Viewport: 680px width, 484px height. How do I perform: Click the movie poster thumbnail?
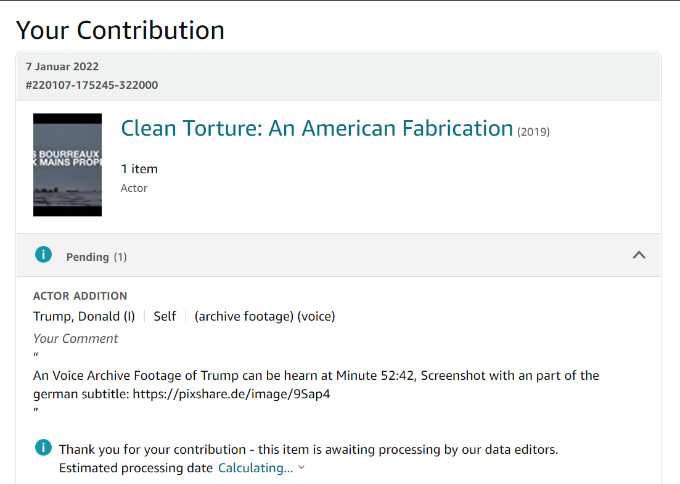[68, 165]
